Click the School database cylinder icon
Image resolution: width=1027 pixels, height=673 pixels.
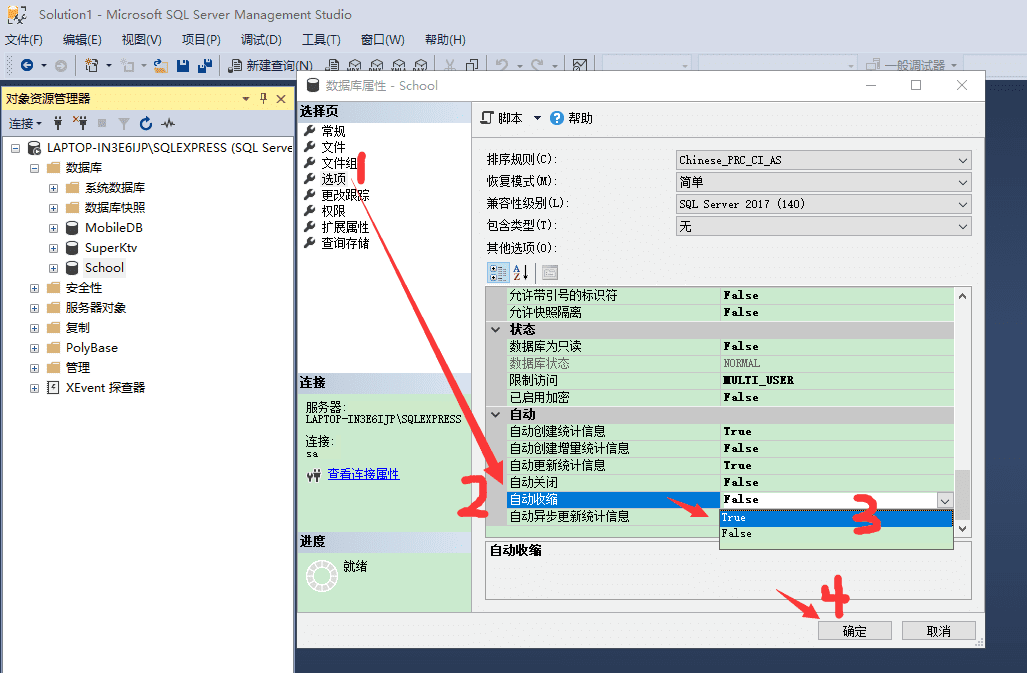click(x=72, y=268)
